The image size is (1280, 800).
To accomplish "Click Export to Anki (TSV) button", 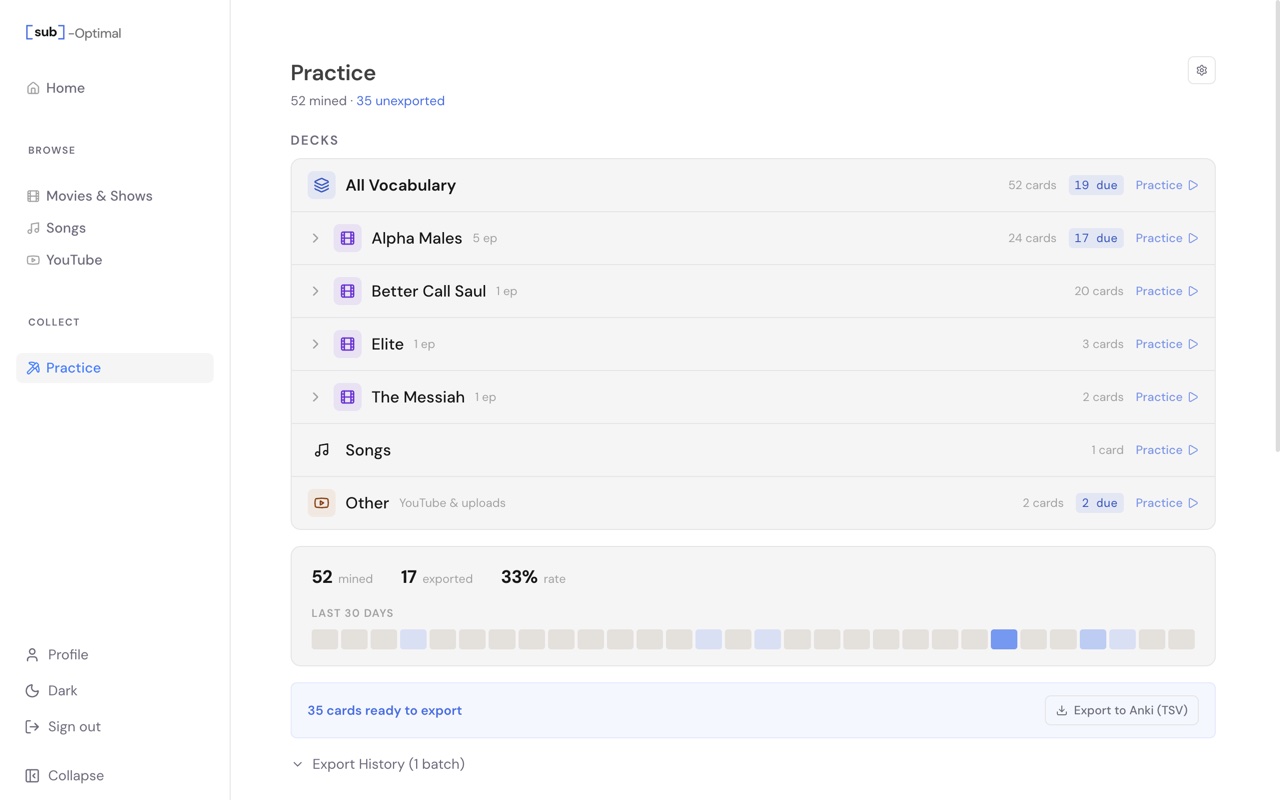I will tap(1121, 710).
